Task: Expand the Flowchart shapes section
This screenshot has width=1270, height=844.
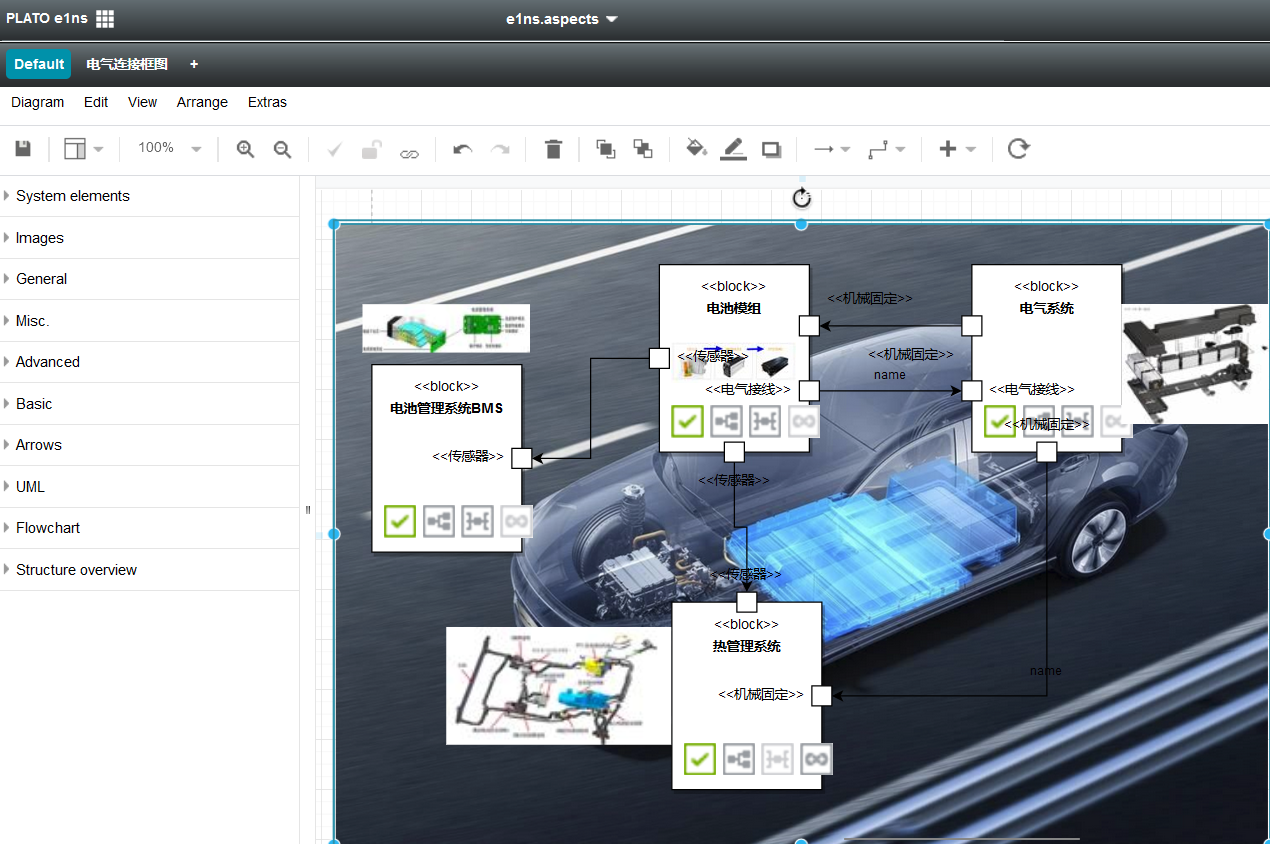Action: 48,528
